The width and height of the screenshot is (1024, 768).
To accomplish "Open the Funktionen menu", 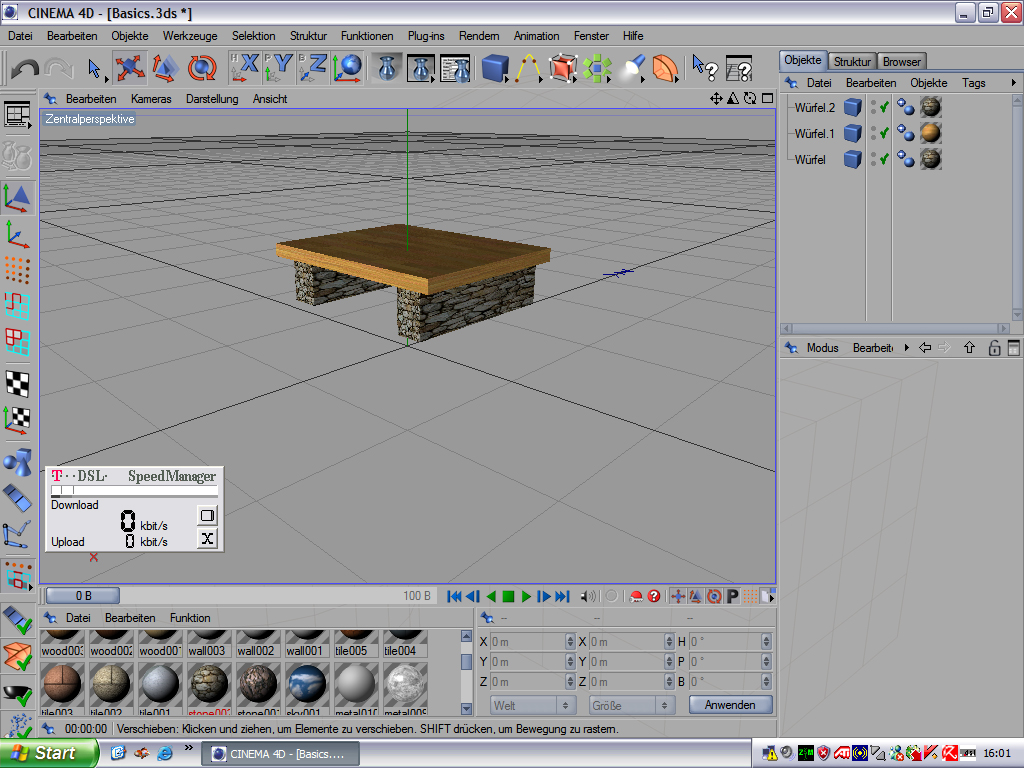I will (x=367, y=35).
